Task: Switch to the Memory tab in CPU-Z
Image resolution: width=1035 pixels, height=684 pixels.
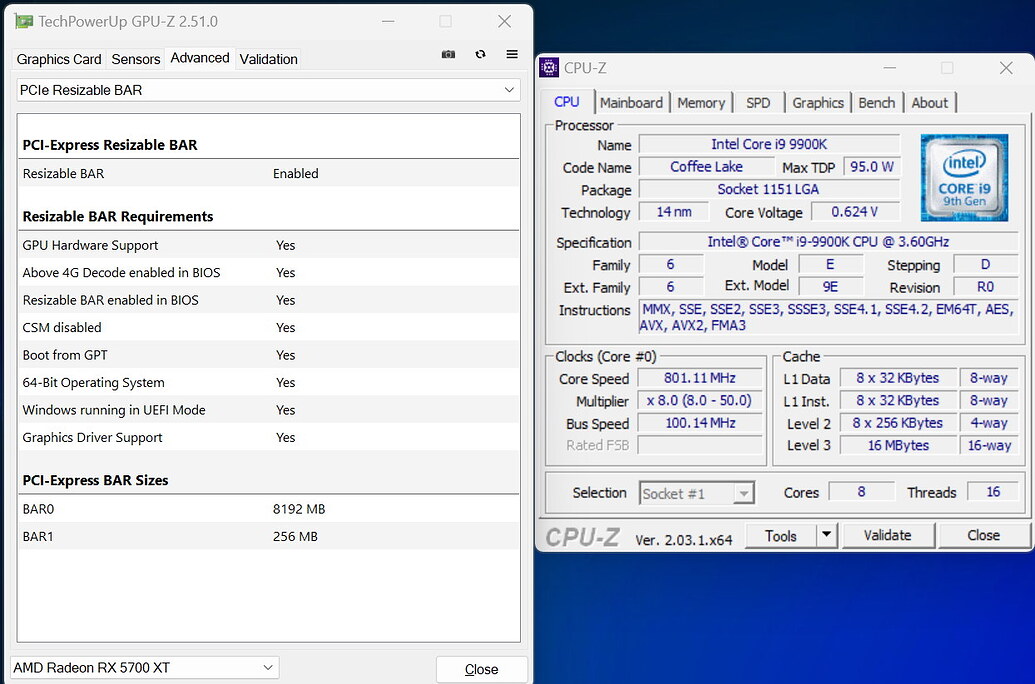Action: [701, 102]
